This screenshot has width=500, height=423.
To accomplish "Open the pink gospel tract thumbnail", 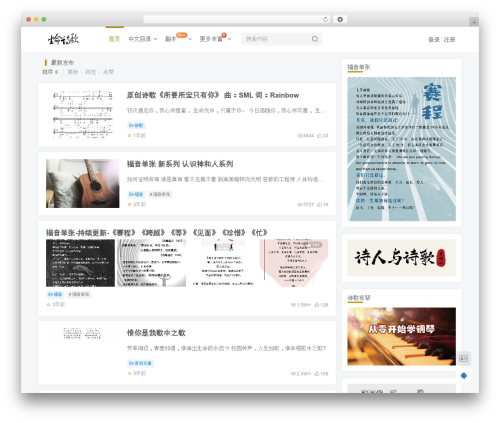I will click(294, 263).
